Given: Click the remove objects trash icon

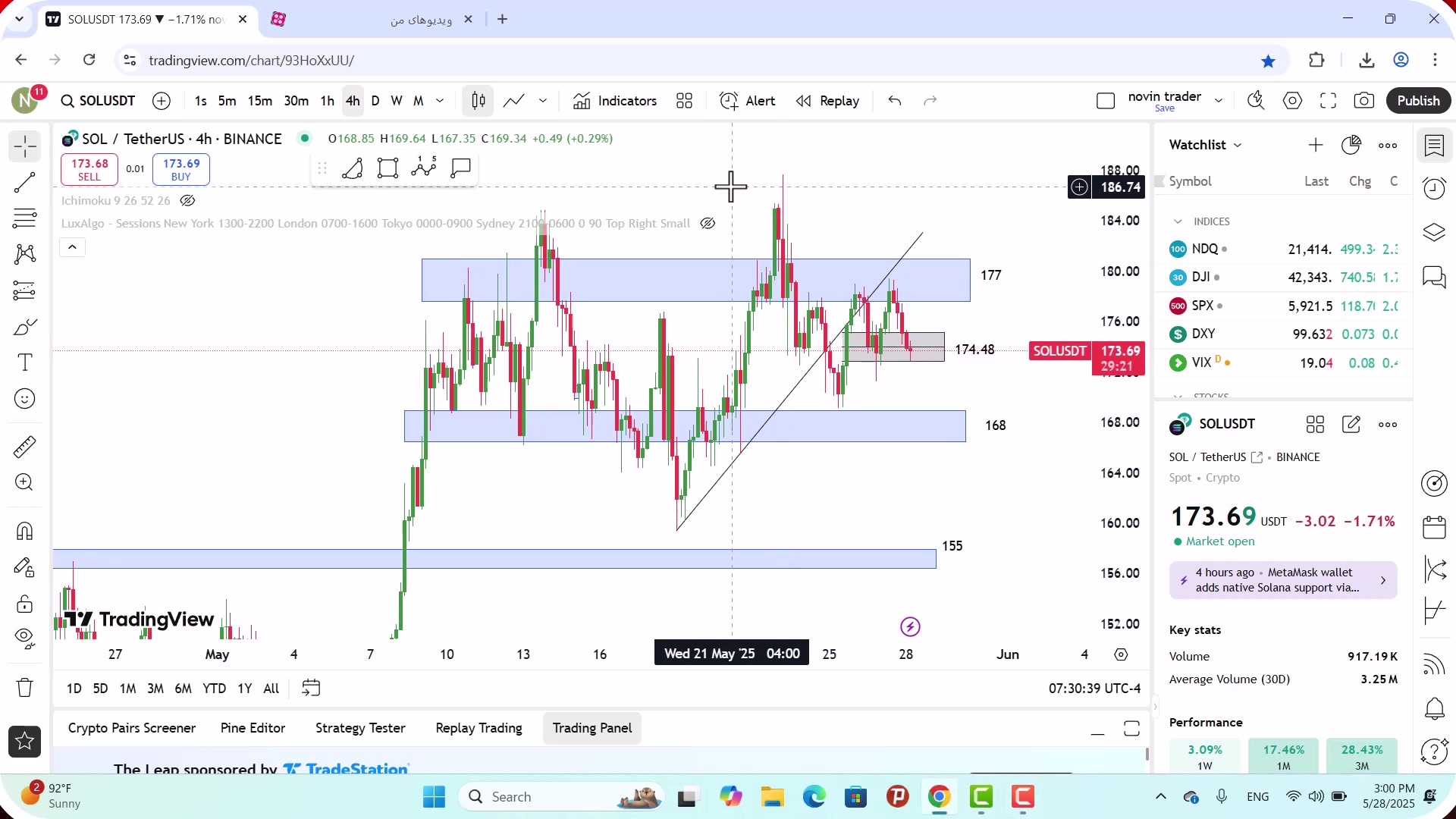Looking at the screenshot, I should (x=25, y=688).
